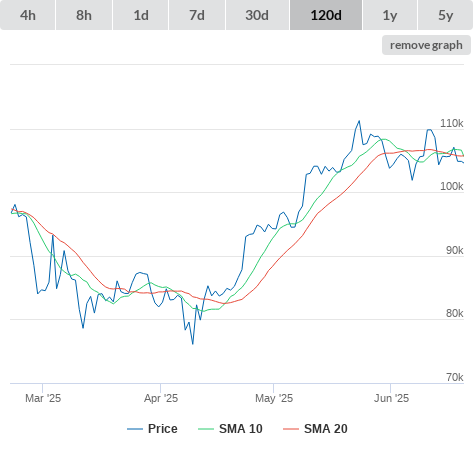
Task: Click the green SMA 10 legend marker
Action: [x=206, y=429]
